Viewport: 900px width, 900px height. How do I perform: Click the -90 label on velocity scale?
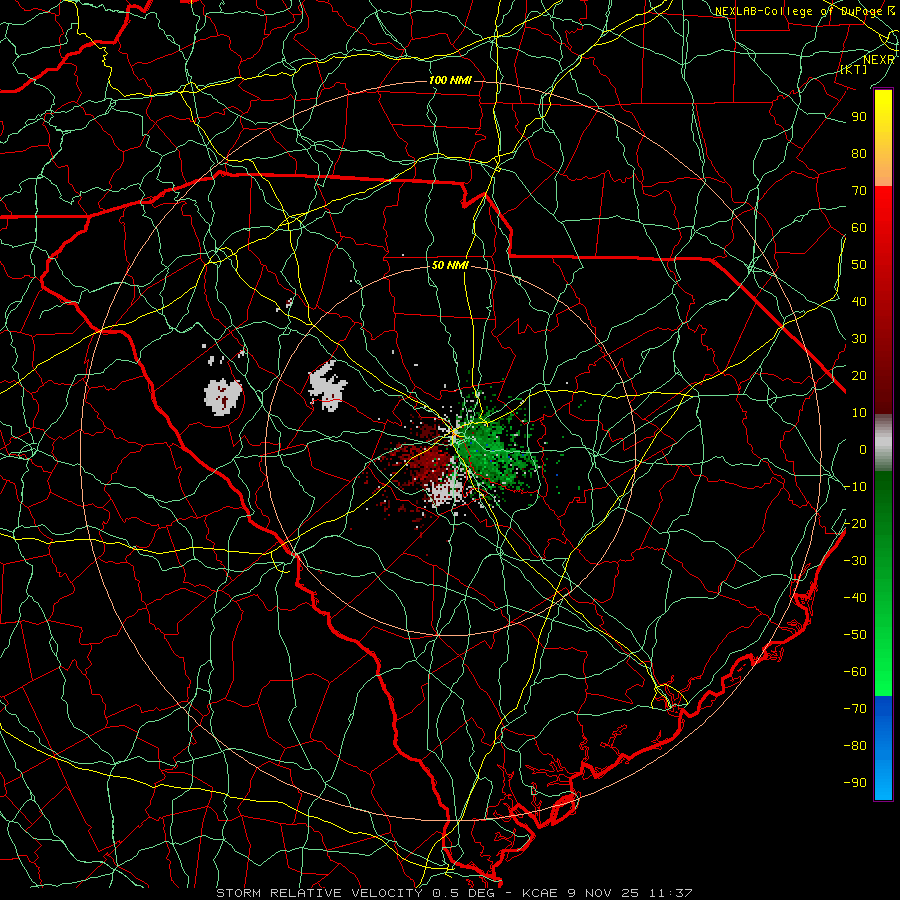pos(855,783)
